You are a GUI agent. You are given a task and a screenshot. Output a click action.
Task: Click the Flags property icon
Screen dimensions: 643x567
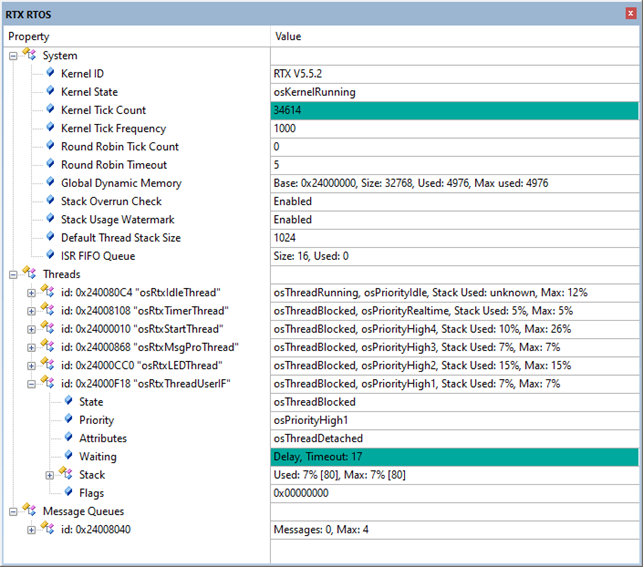point(68,492)
